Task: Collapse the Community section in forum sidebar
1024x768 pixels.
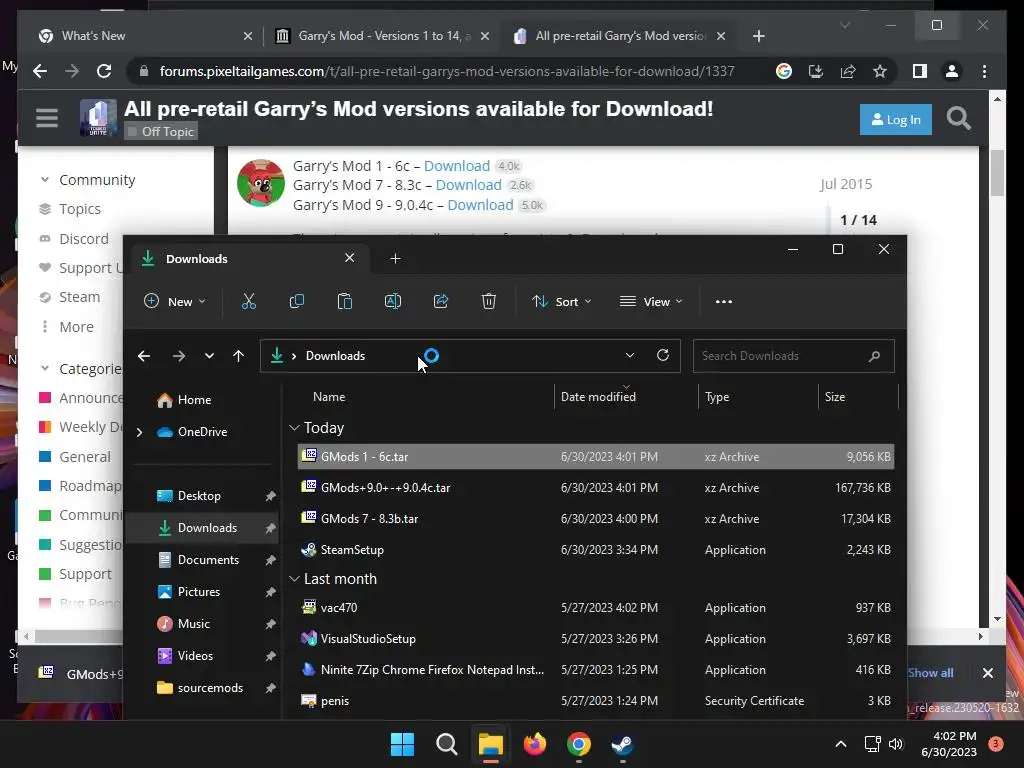Action: tap(44, 180)
